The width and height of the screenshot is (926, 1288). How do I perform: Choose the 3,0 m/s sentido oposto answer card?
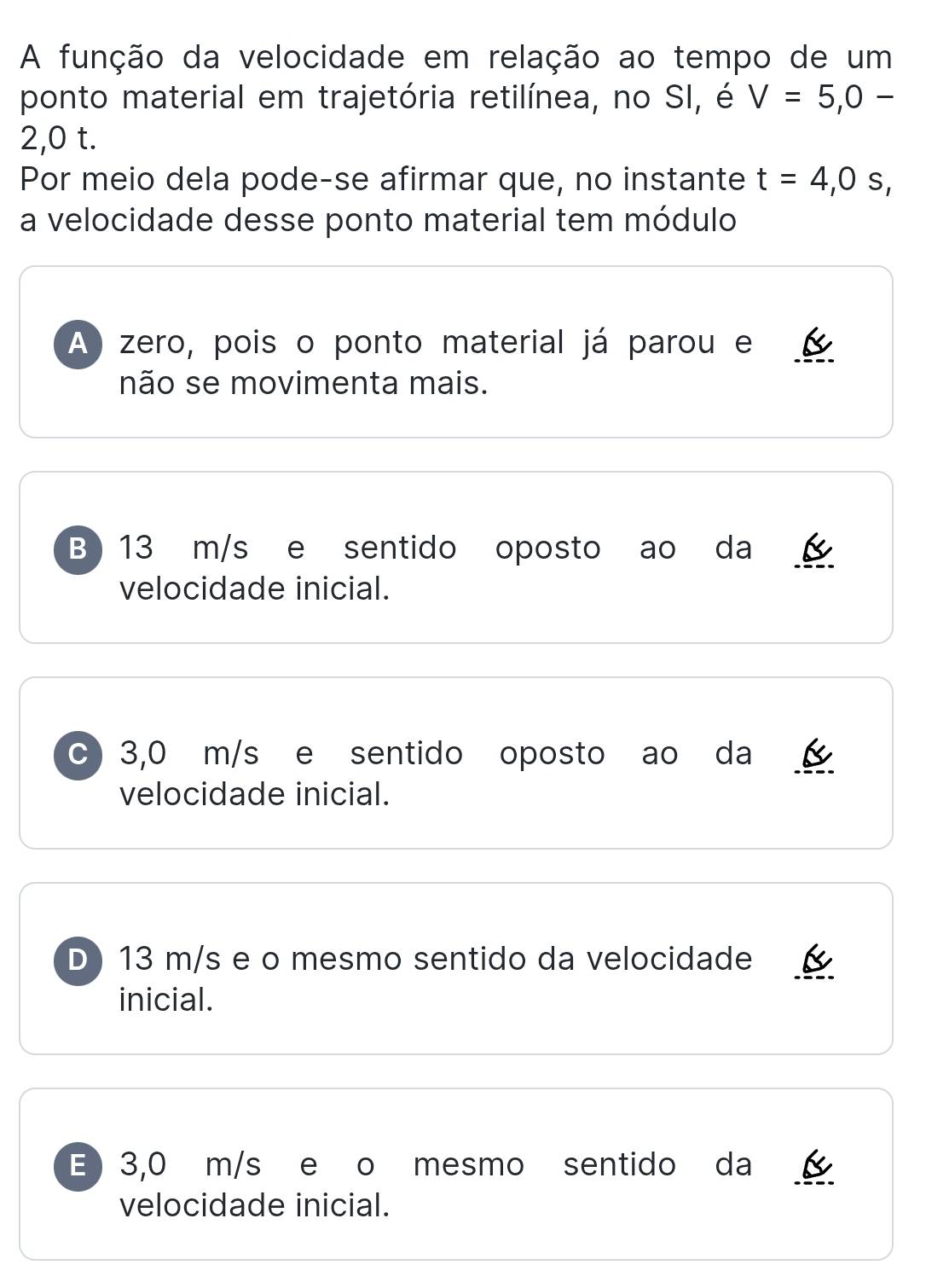point(456,763)
